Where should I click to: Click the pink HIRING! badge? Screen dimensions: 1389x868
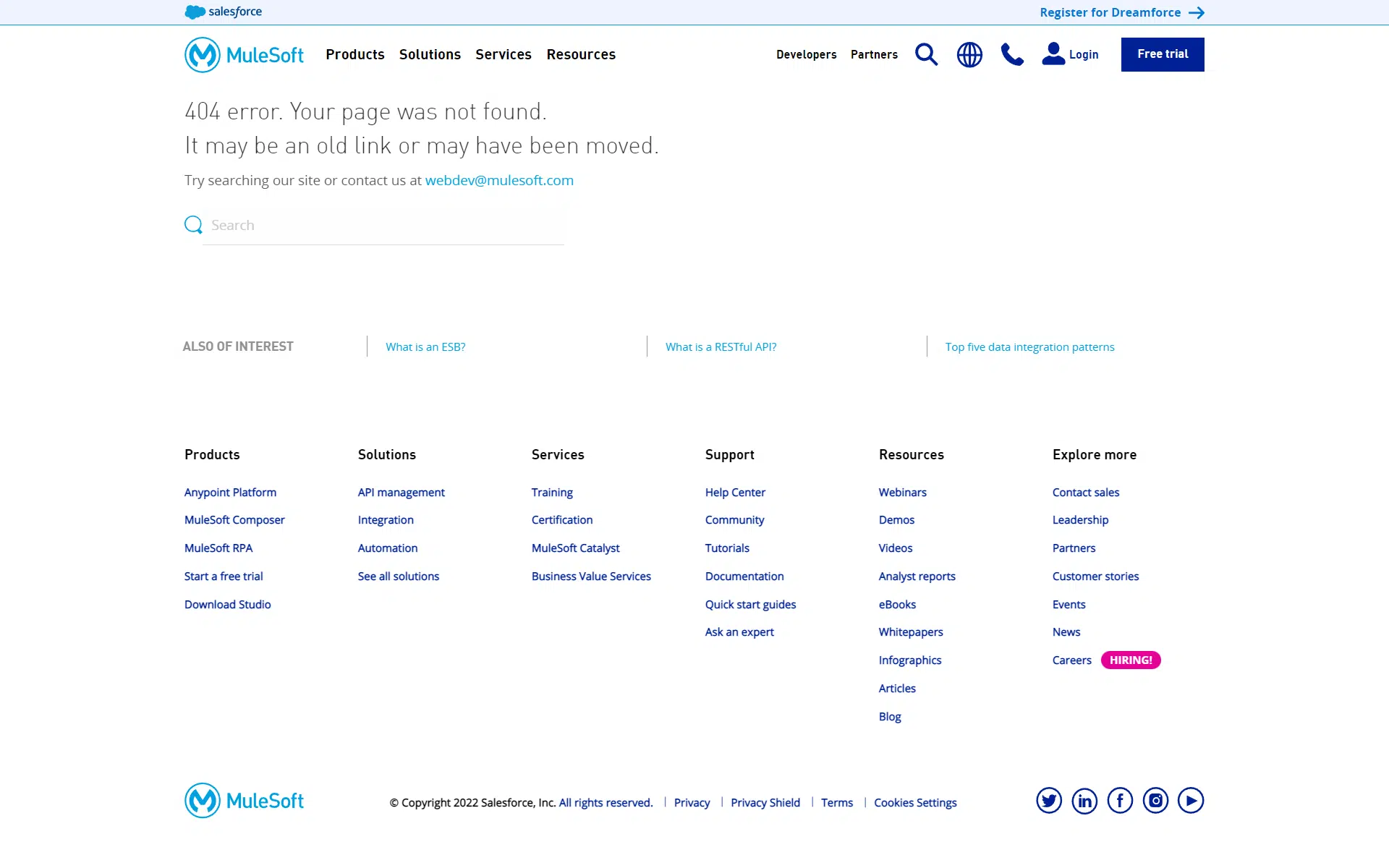[1131, 660]
